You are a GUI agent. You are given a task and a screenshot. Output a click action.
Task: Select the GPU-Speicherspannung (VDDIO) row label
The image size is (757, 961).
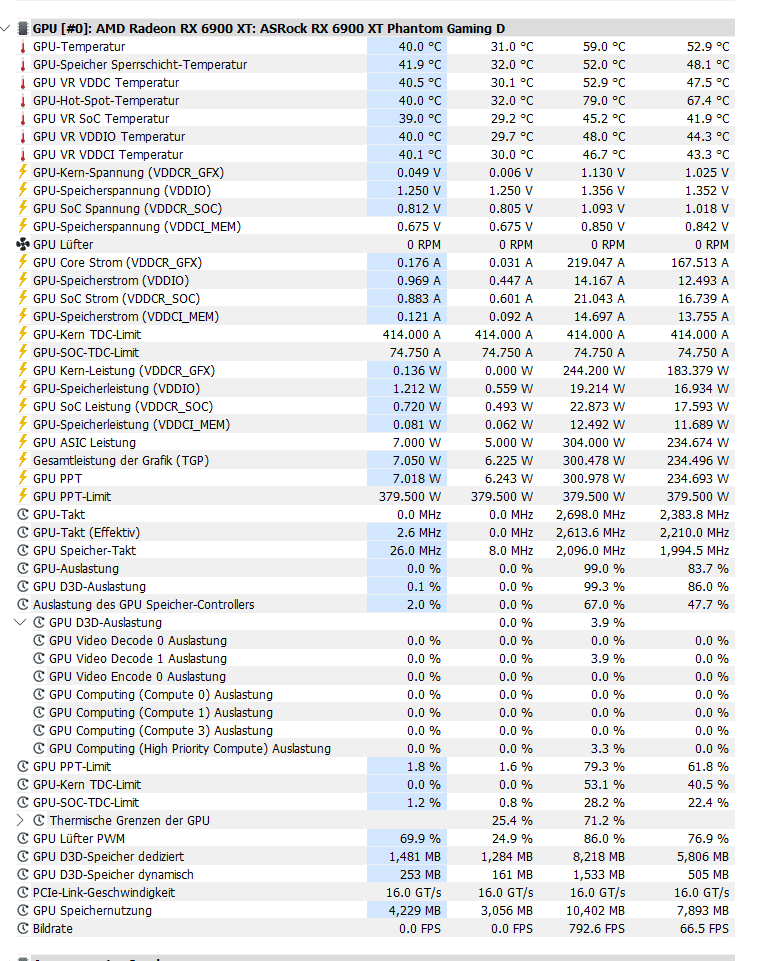(122, 191)
